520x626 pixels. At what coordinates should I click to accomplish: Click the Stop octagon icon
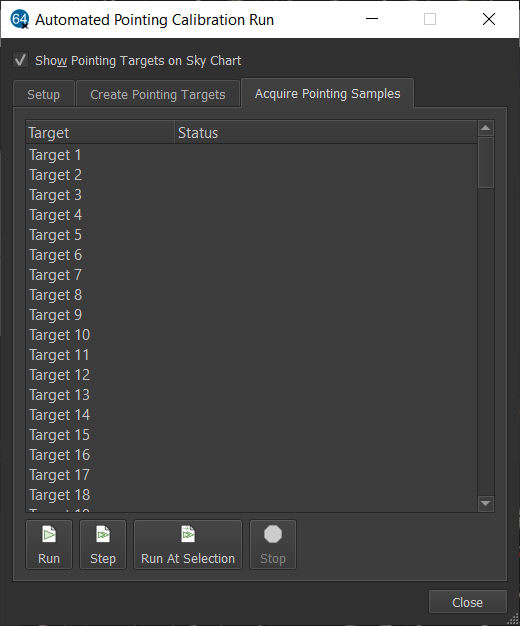click(x=273, y=534)
